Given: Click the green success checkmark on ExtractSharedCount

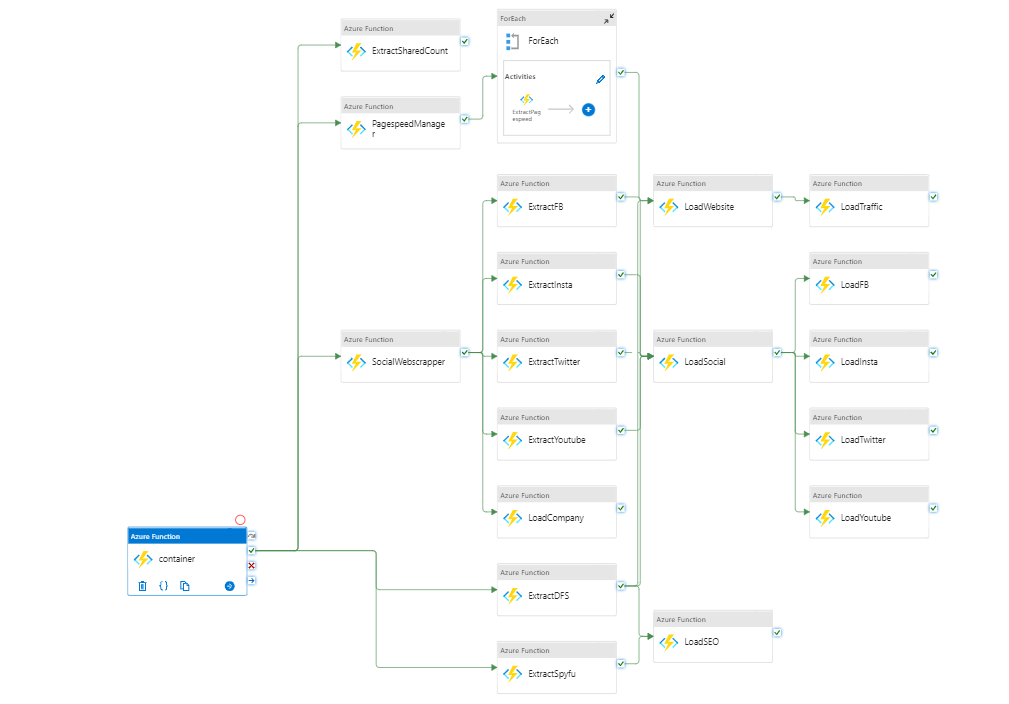Looking at the screenshot, I should tap(464, 41).
